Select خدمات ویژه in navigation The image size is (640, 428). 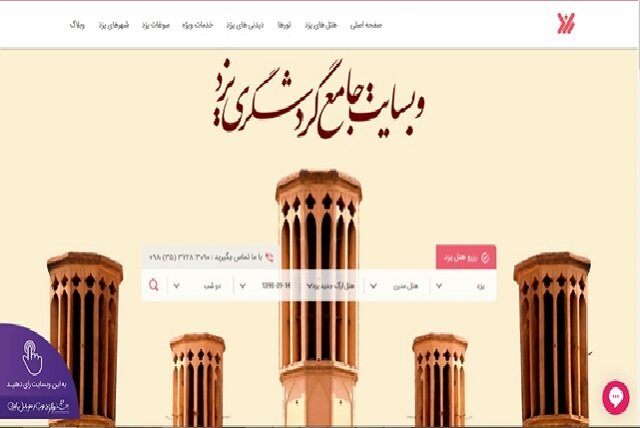point(194,23)
